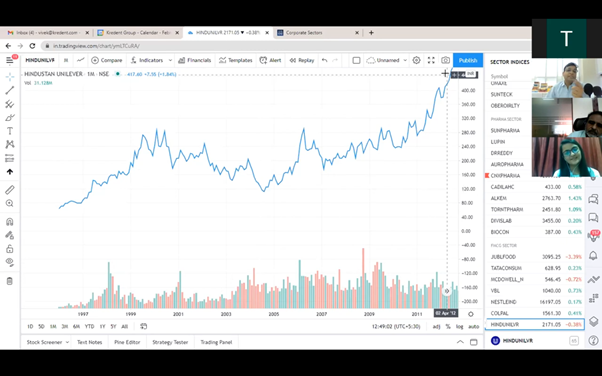
Task: Expand the Indicators dropdown arrow
Action: pyautogui.click(x=170, y=60)
